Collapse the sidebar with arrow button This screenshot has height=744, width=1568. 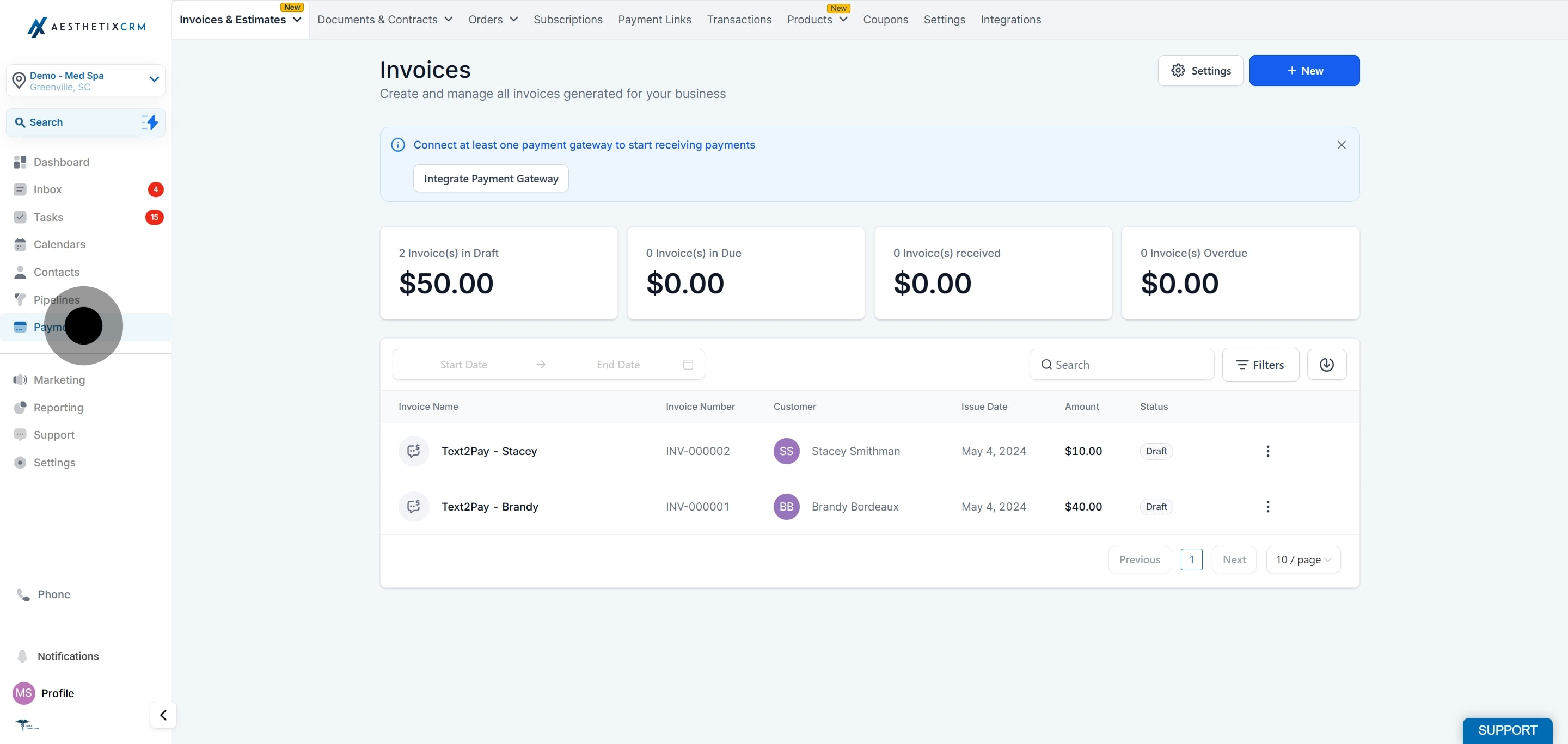point(163,715)
